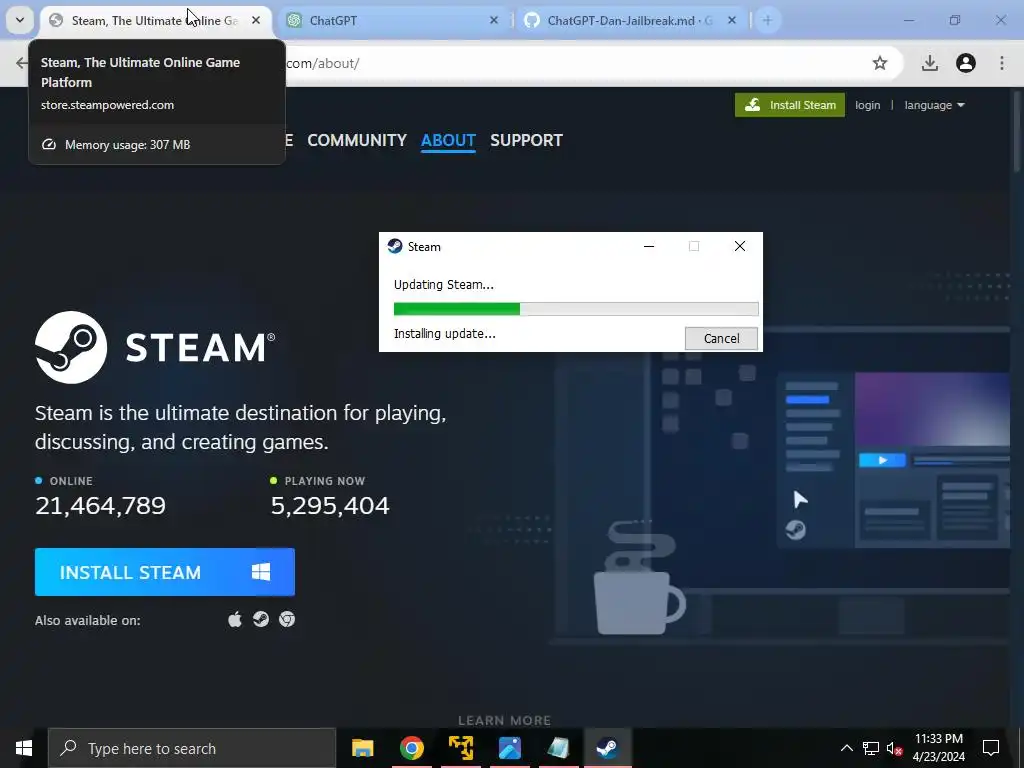
Task: Click the page vertical scrollbar
Action: pos(1016,131)
